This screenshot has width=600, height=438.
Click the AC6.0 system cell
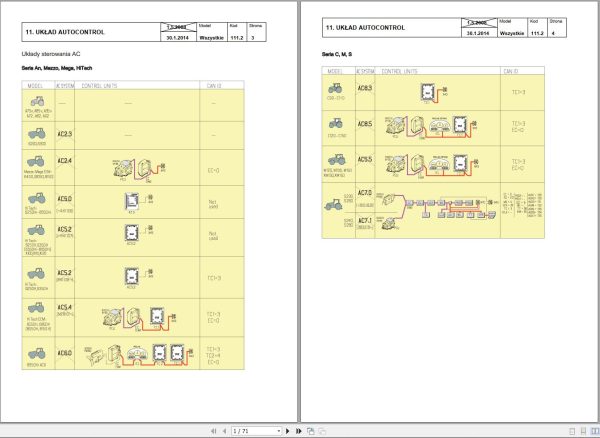coord(65,353)
